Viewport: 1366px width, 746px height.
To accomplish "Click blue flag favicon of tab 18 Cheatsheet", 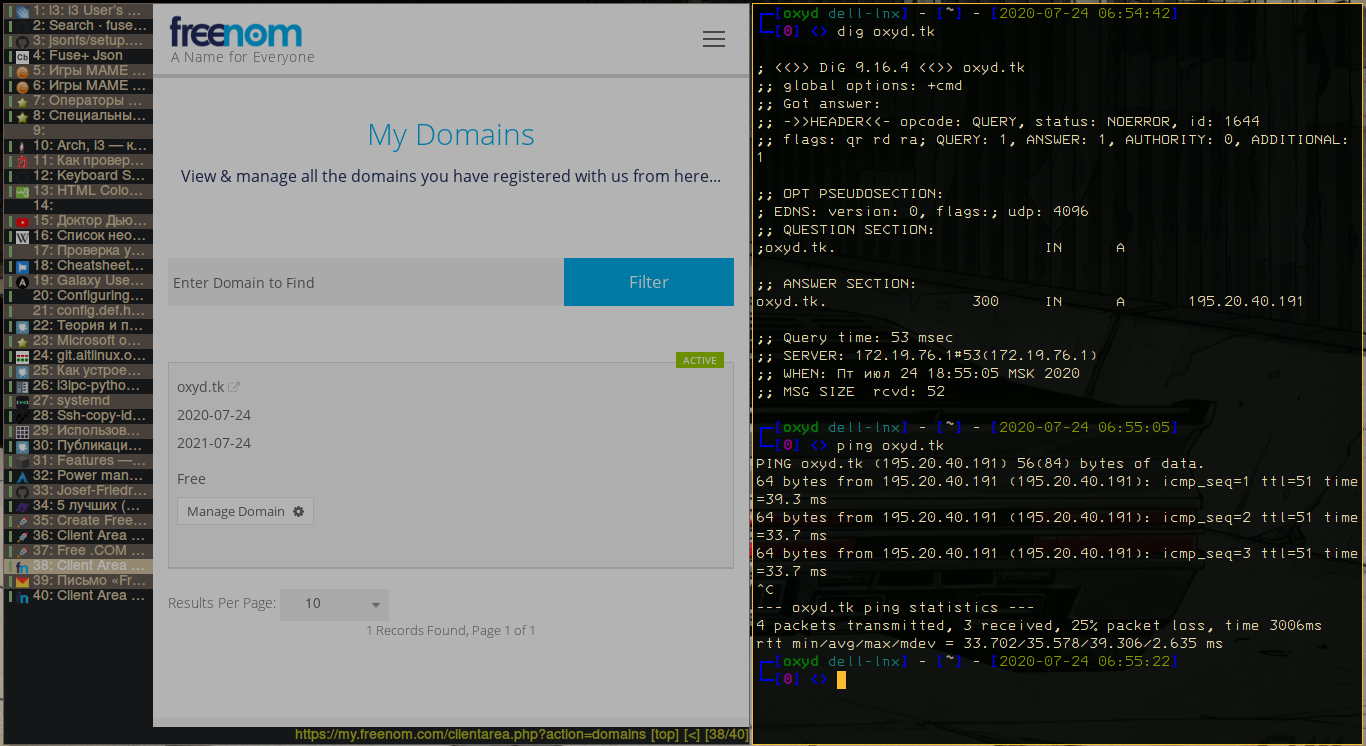I will point(22,266).
